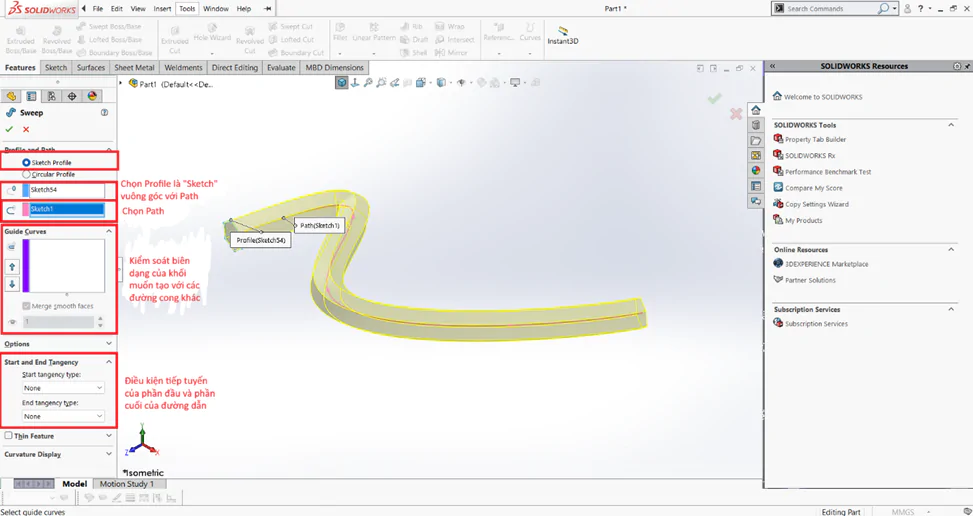Click the Search Commands magnifier icon

(883, 9)
